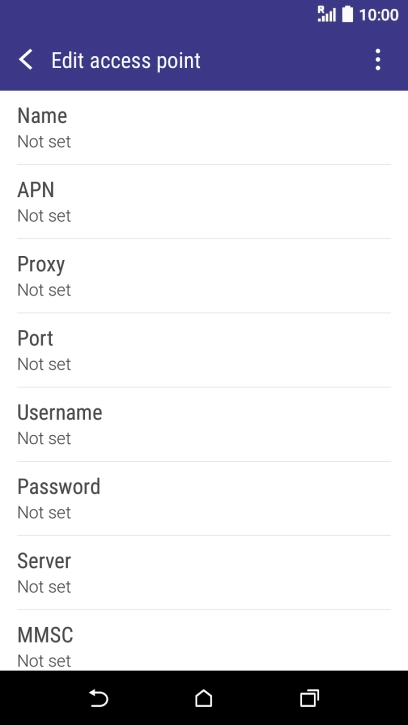Edit the Server setting

coord(204,572)
